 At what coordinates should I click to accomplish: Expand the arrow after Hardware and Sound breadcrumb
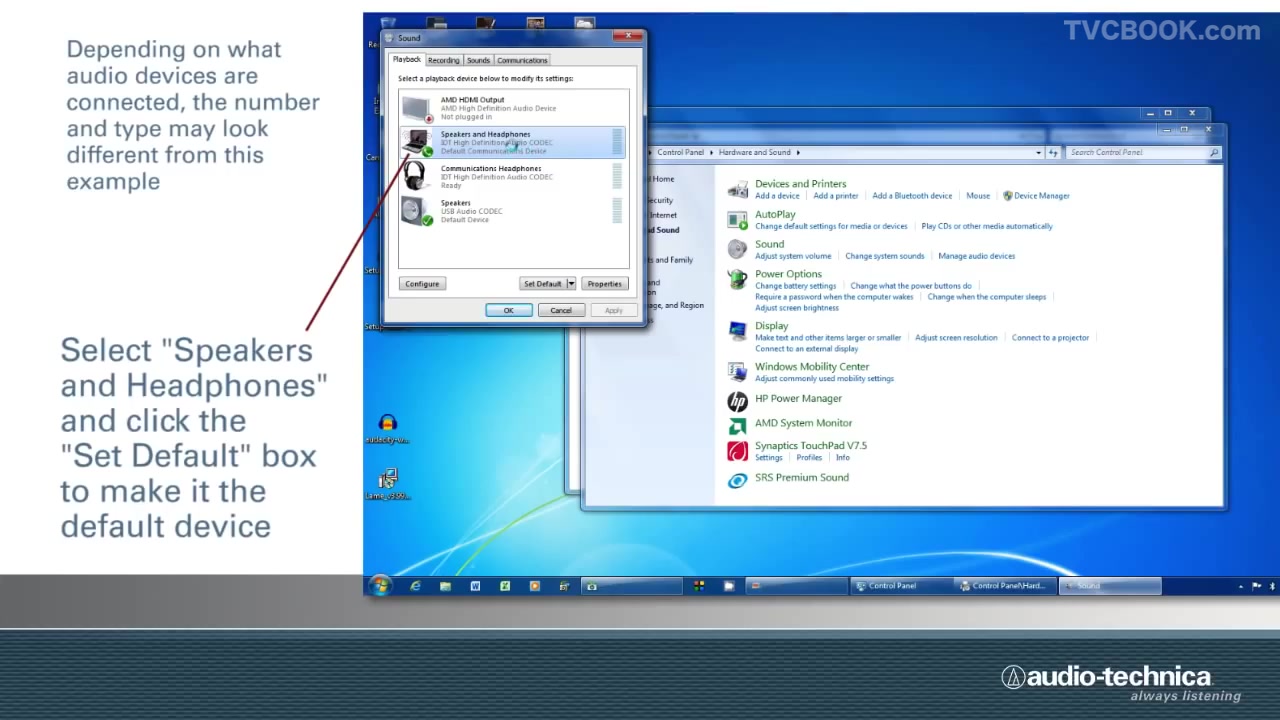coord(798,152)
